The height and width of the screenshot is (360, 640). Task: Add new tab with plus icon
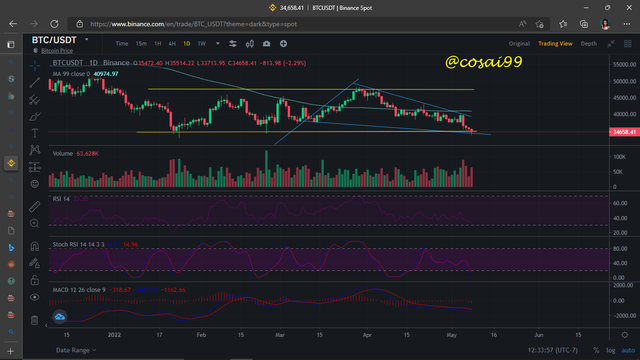click(x=11, y=351)
